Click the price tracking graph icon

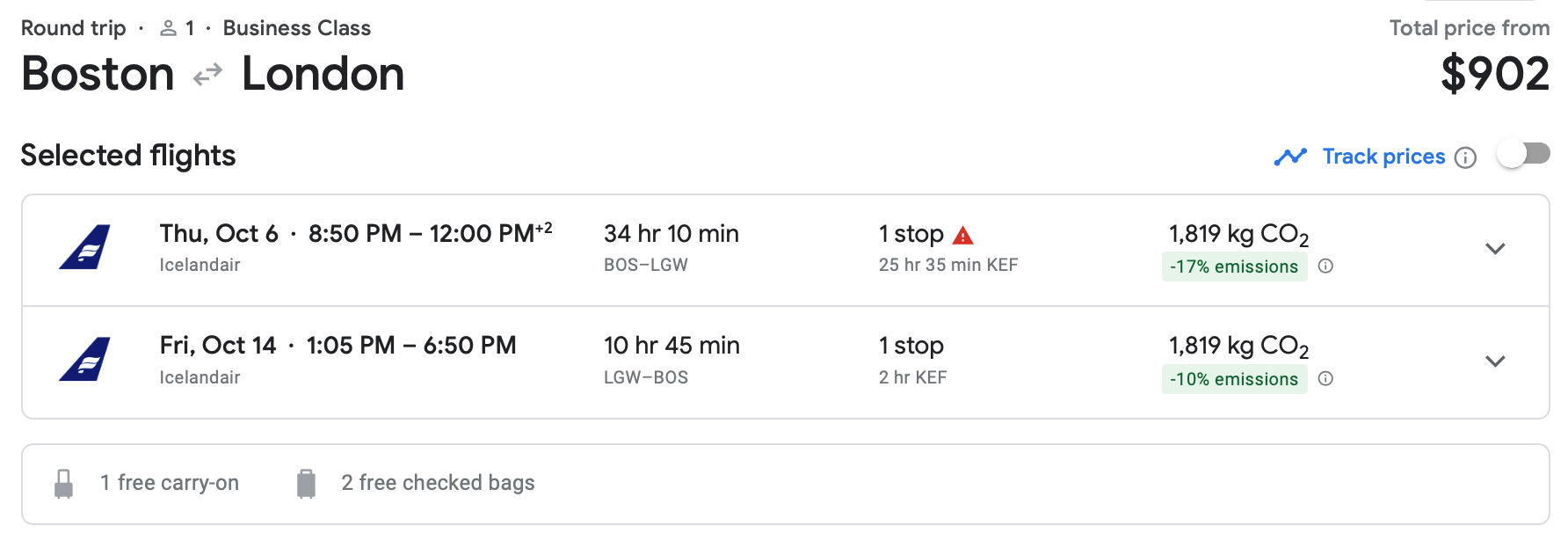(1290, 157)
